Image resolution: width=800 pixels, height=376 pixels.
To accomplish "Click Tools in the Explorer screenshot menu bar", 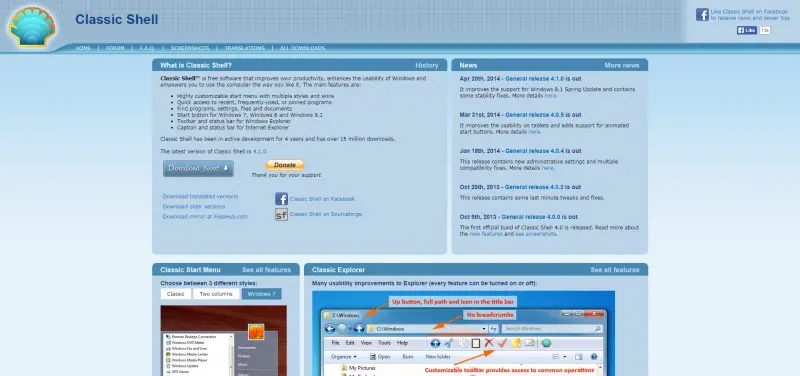I will (x=384, y=343).
